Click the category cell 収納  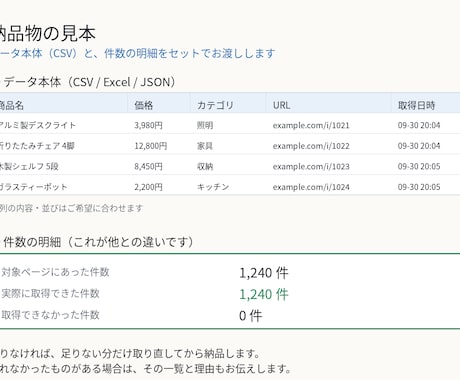[205, 166]
